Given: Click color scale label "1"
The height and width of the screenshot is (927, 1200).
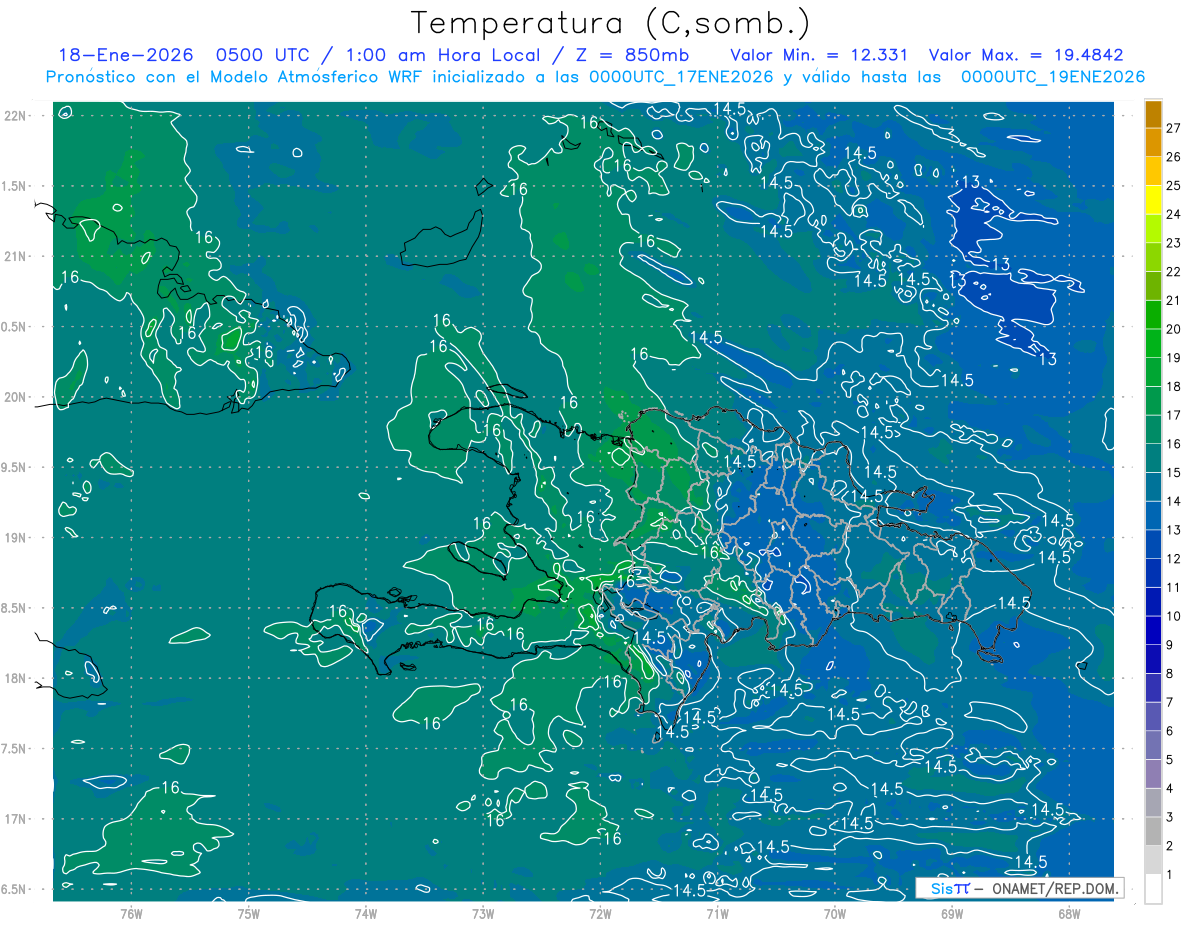Looking at the screenshot, I should (1170, 875).
